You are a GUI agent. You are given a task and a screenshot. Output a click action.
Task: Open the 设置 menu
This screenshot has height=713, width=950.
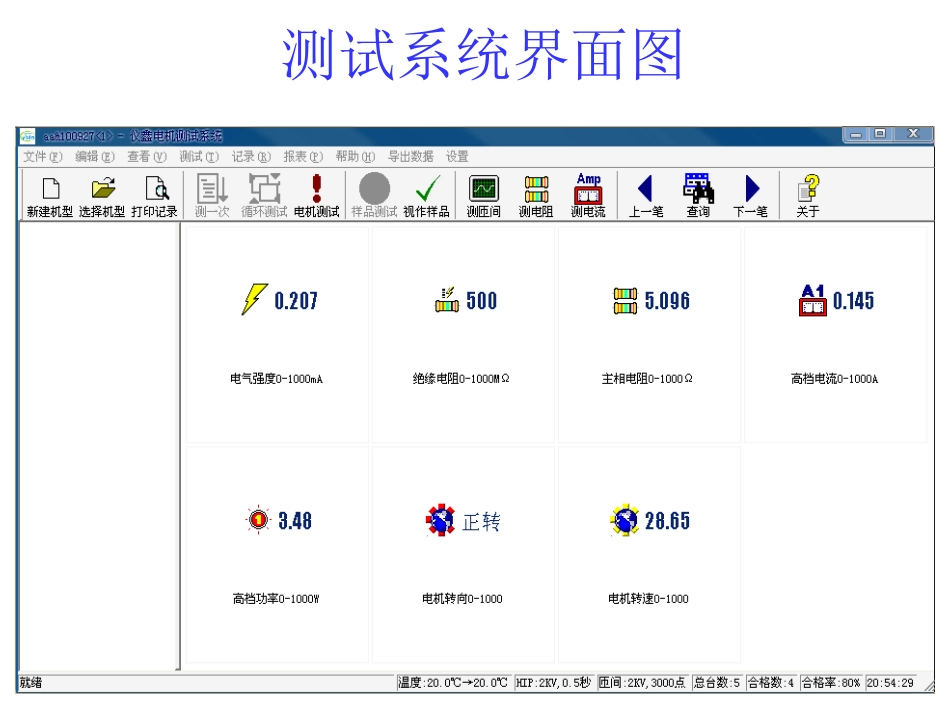point(457,157)
